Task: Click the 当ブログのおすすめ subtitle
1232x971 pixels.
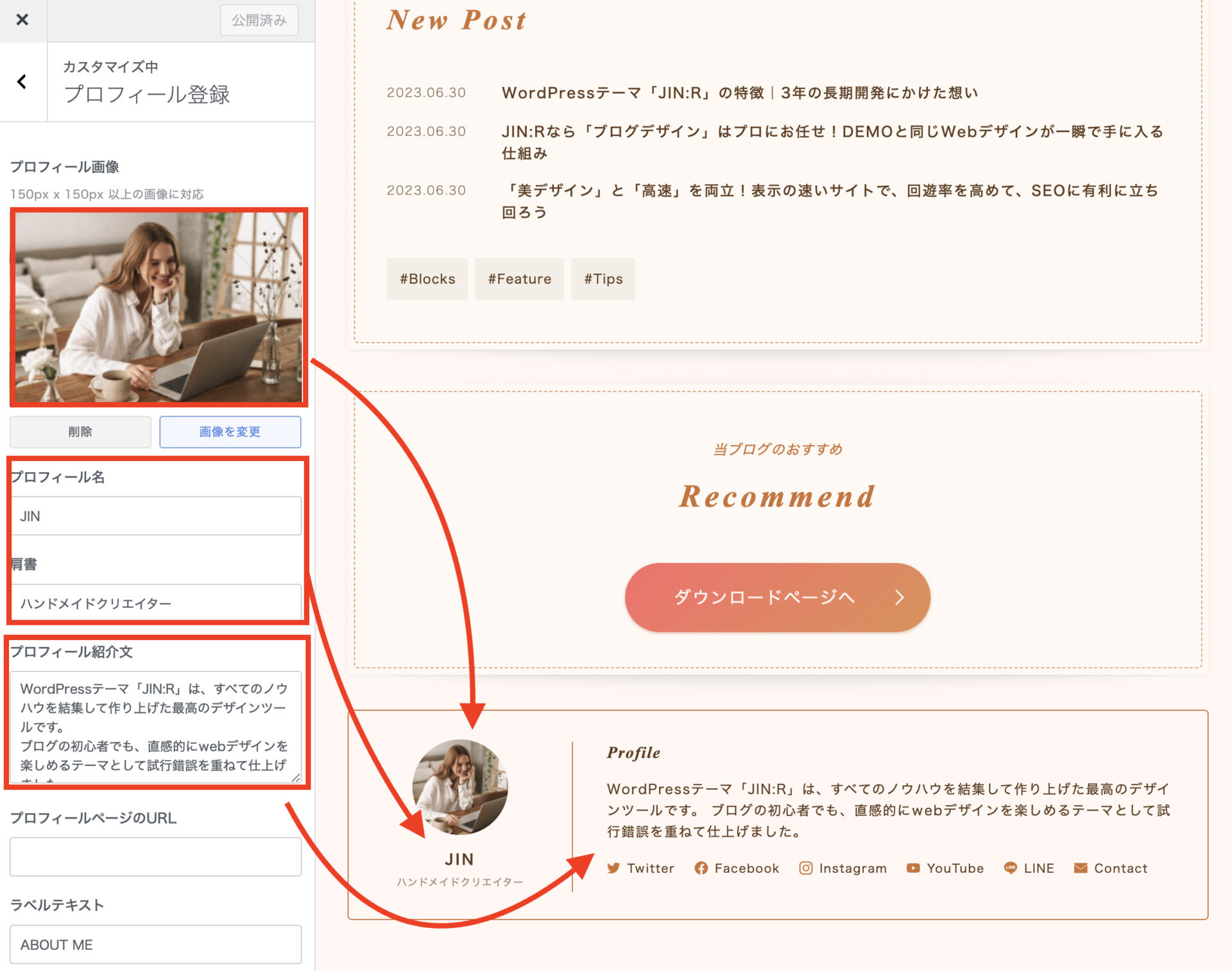Action: point(778,449)
